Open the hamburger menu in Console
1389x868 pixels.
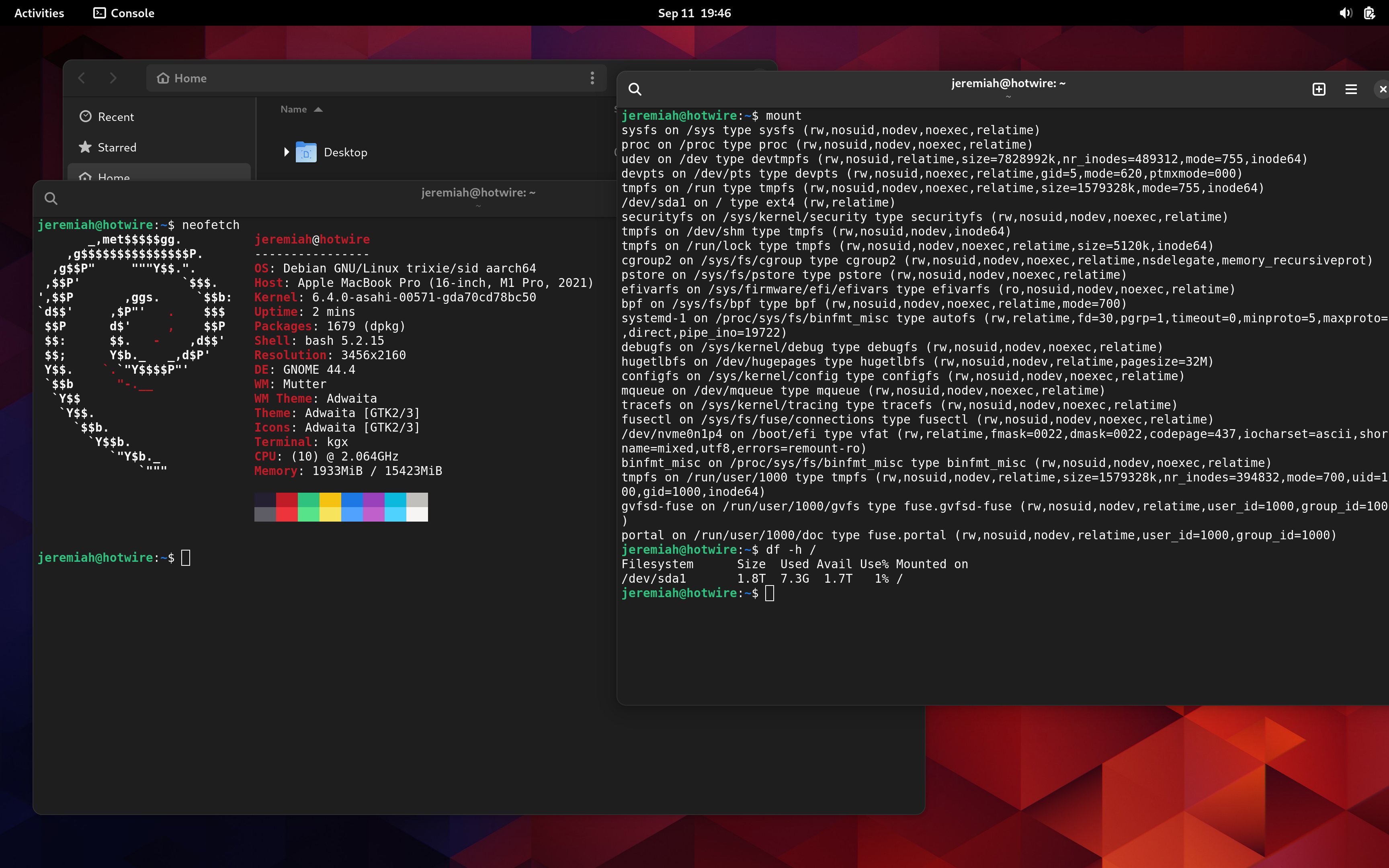(1350, 90)
